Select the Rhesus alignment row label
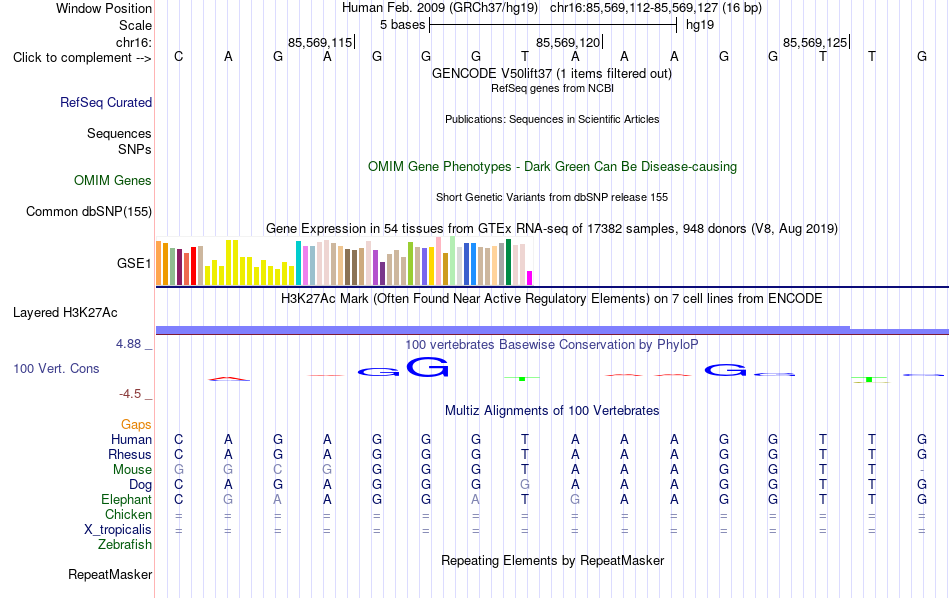950x598 pixels. pyautogui.click(x=130, y=454)
